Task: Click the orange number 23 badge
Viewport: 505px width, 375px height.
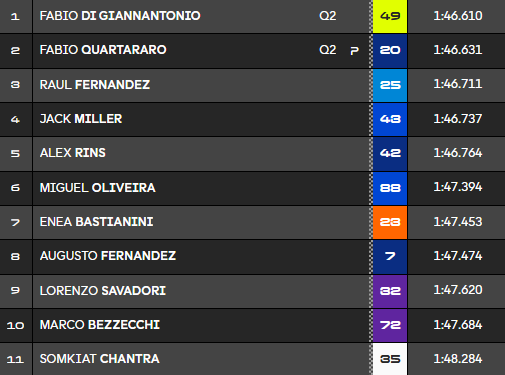Action: tap(390, 222)
